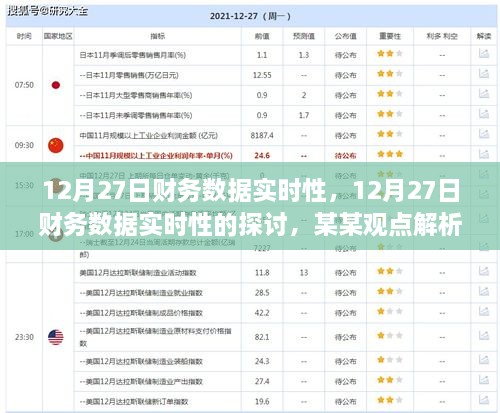Open chart icon for Dallas Fed 11.8 activity index row
This screenshot has width=500, height=413.
pyautogui.click(x=484, y=271)
